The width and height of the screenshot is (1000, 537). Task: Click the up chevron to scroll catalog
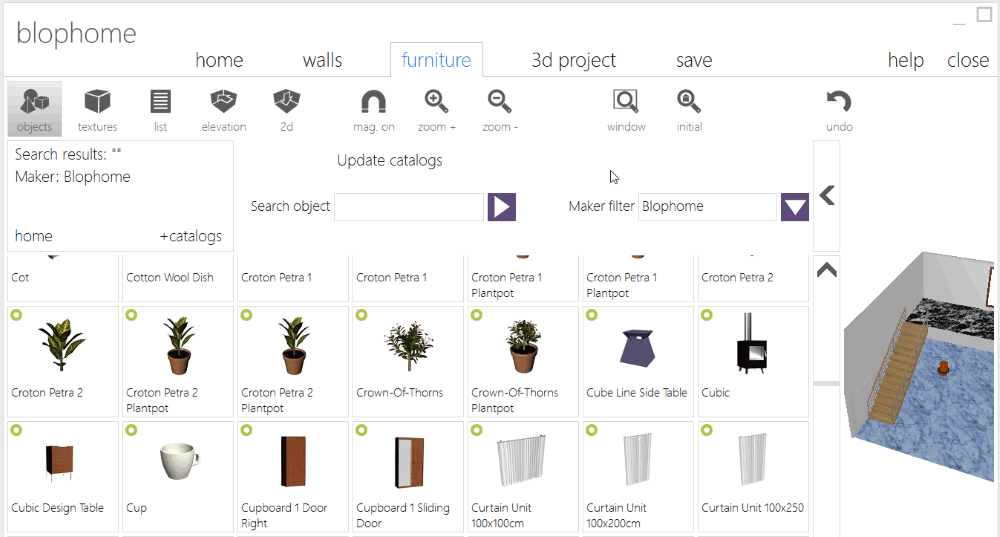(x=827, y=270)
